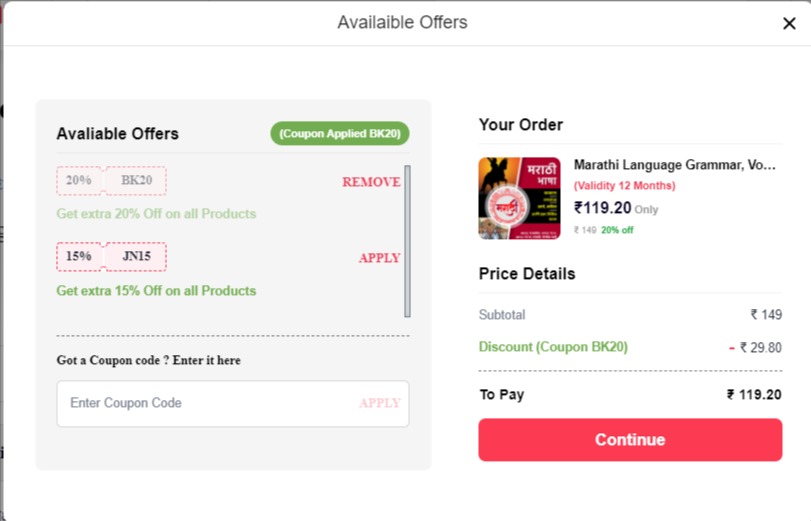The height and width of the screenshot is (521, 811).
Task: Click the 15% coupon ticket label
Action: point(79,257)
